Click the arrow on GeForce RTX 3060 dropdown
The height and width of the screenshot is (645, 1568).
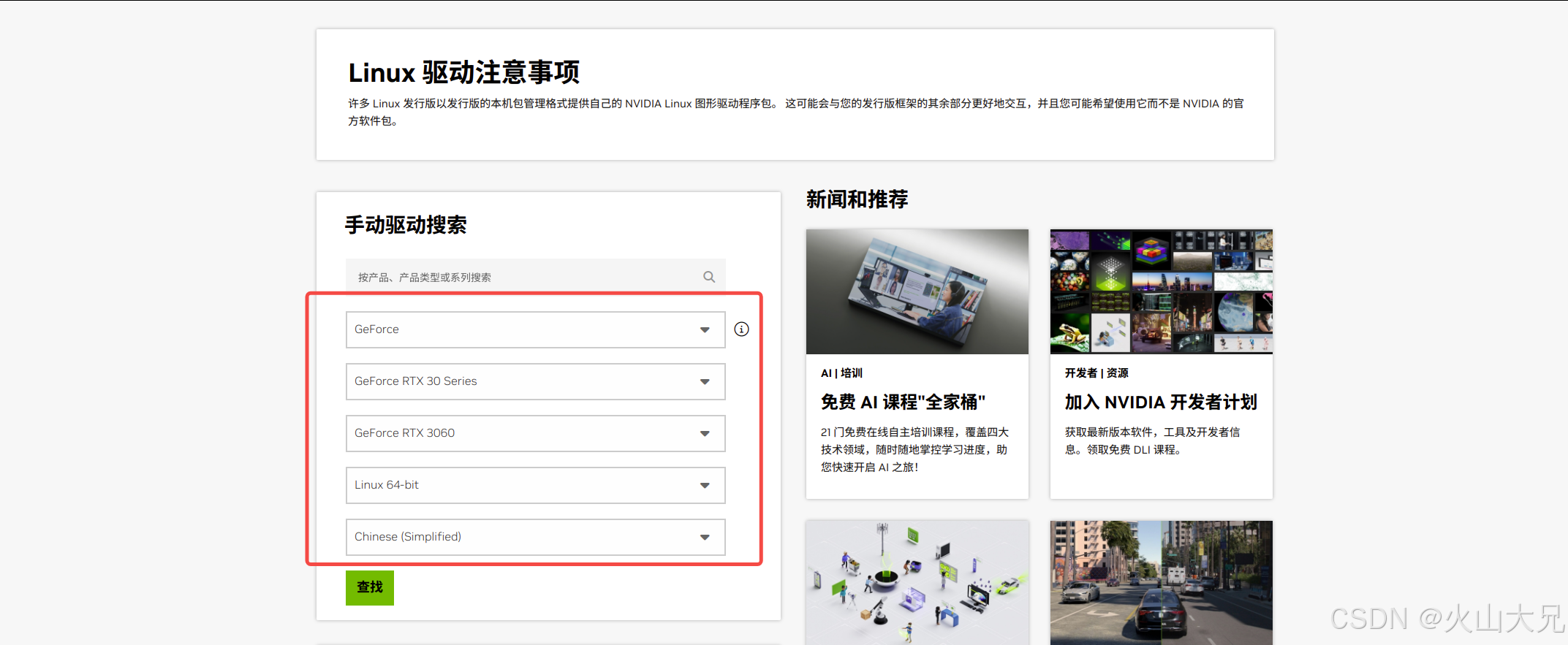(x=705, y=434)
